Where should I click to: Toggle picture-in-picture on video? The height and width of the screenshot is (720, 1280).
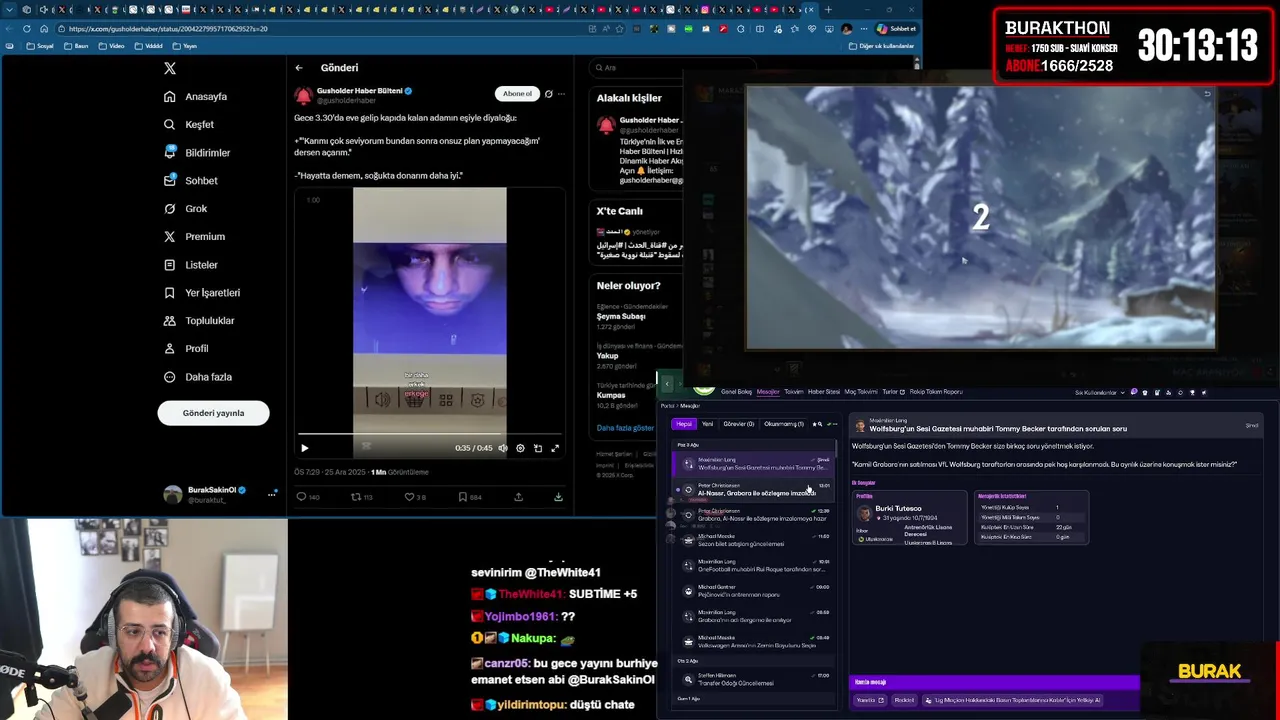(538, 448)
